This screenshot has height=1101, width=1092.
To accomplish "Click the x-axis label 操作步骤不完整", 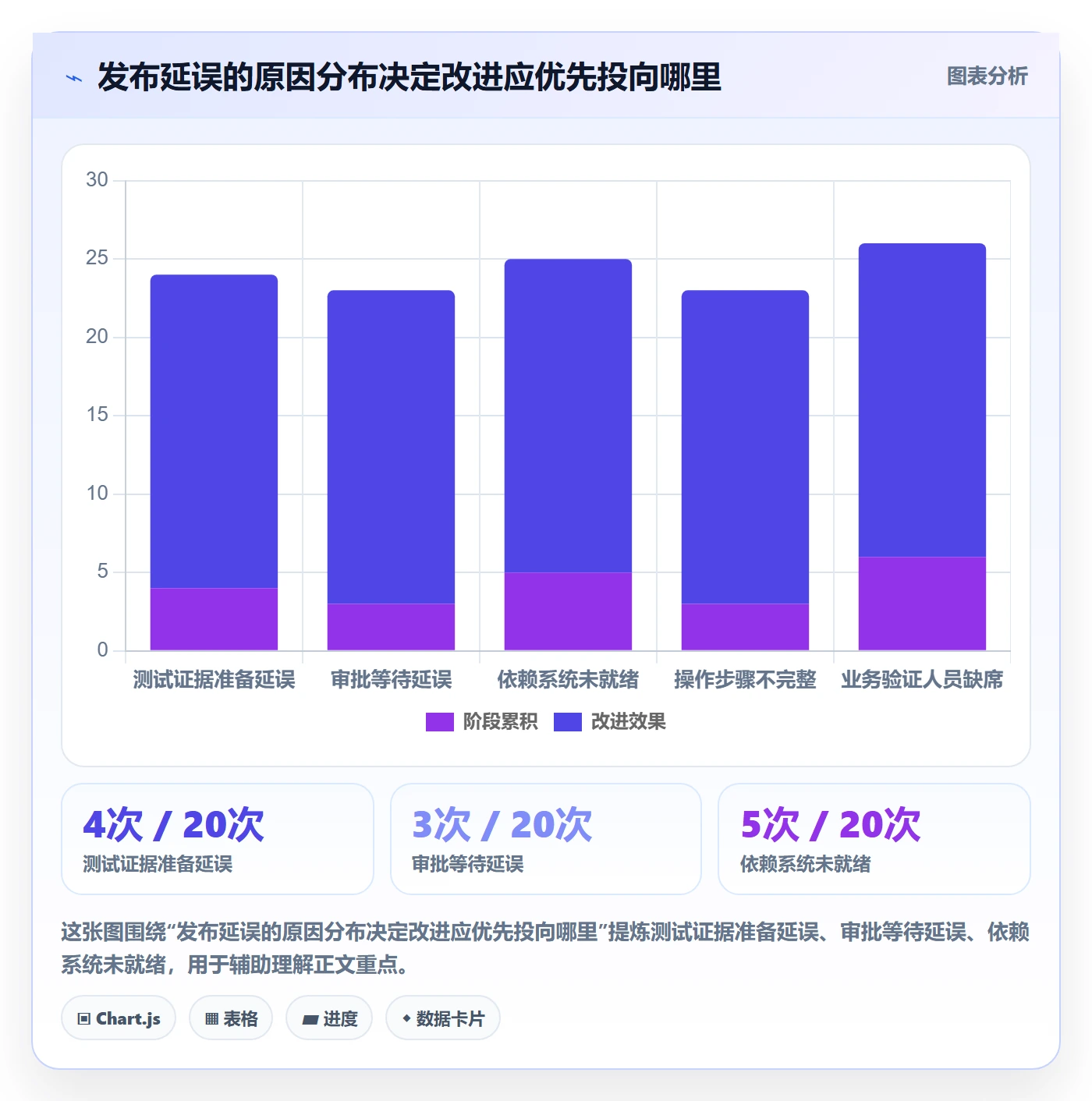I will (745, 680).
